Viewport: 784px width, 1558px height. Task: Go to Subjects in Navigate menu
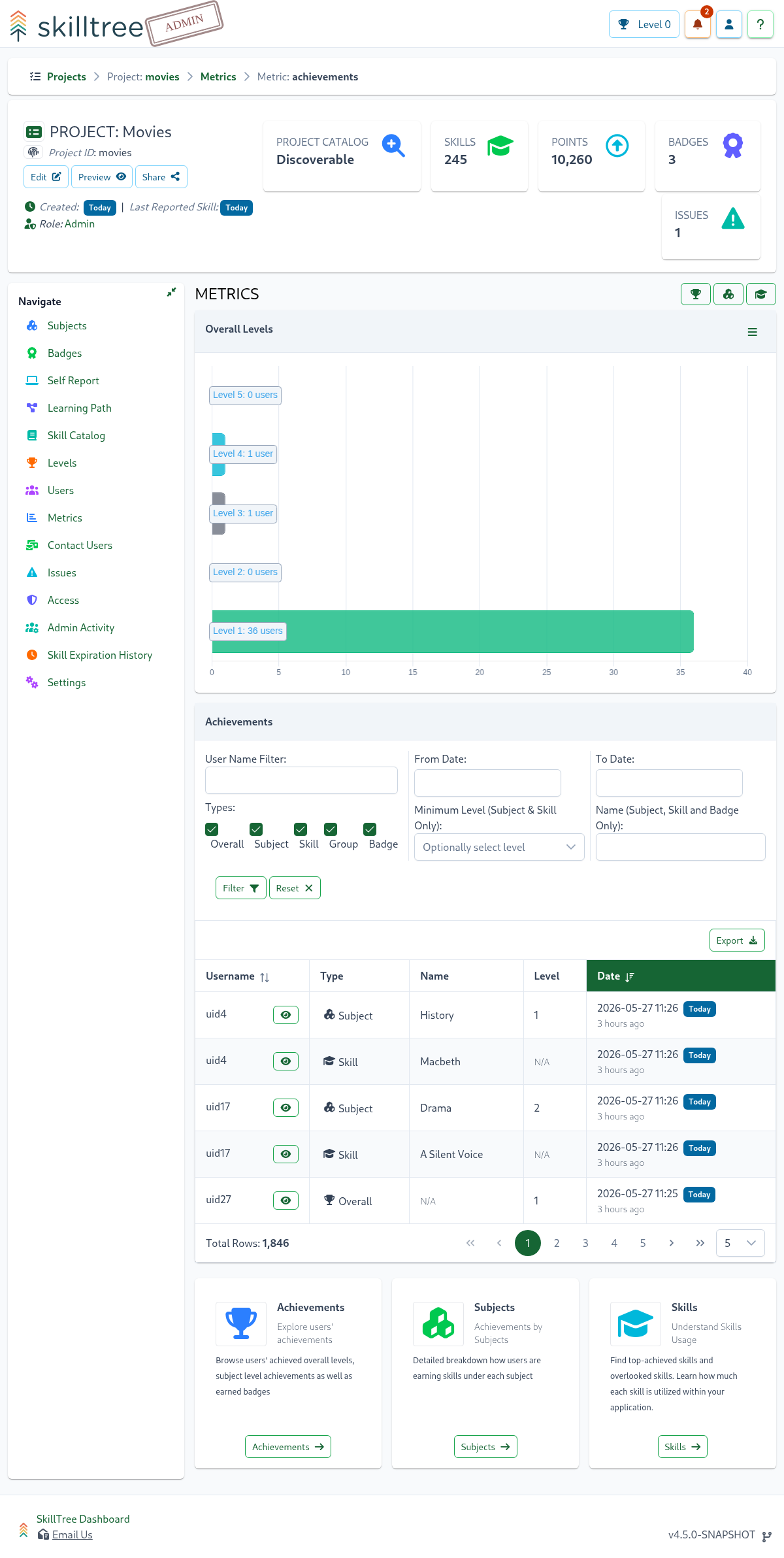point(67,325)
